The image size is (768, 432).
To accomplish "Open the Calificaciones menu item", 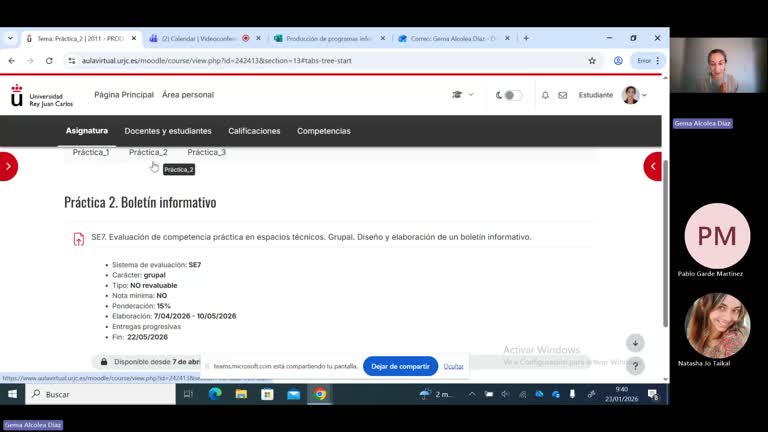I will point(254,131).
